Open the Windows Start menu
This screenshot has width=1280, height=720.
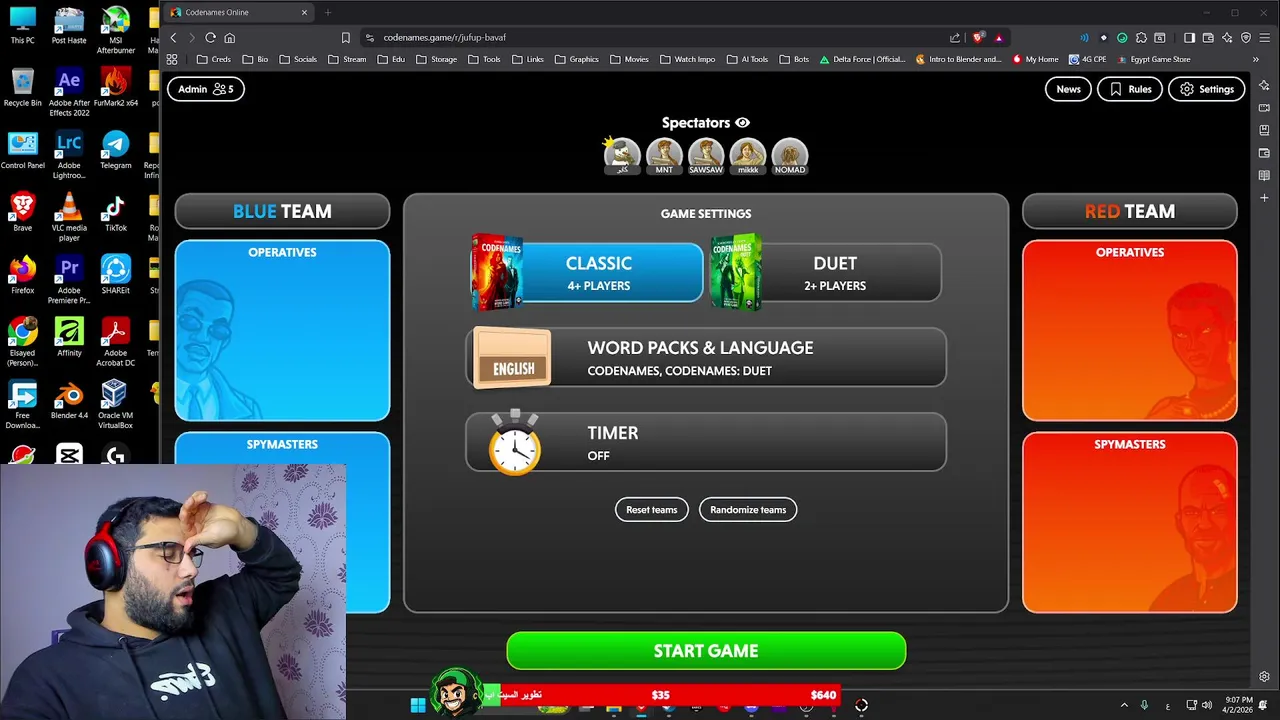pos(418,705)
